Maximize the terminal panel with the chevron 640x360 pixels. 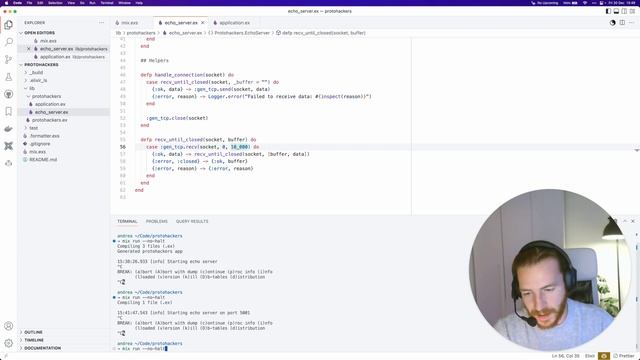[624, 221]
